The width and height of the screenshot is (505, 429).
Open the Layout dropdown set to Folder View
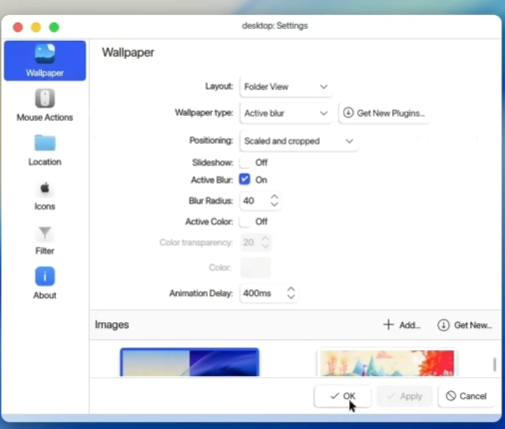[286, 87]
